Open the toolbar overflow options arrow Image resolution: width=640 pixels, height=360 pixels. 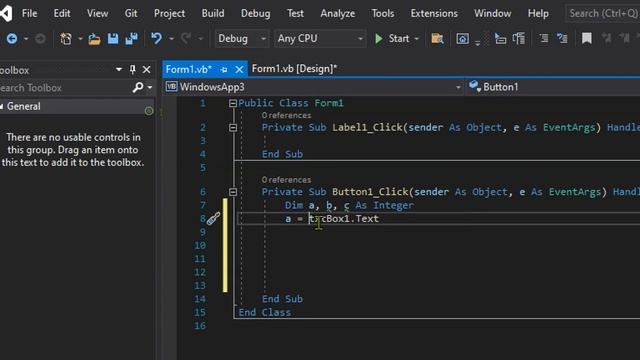coord(478,43)
